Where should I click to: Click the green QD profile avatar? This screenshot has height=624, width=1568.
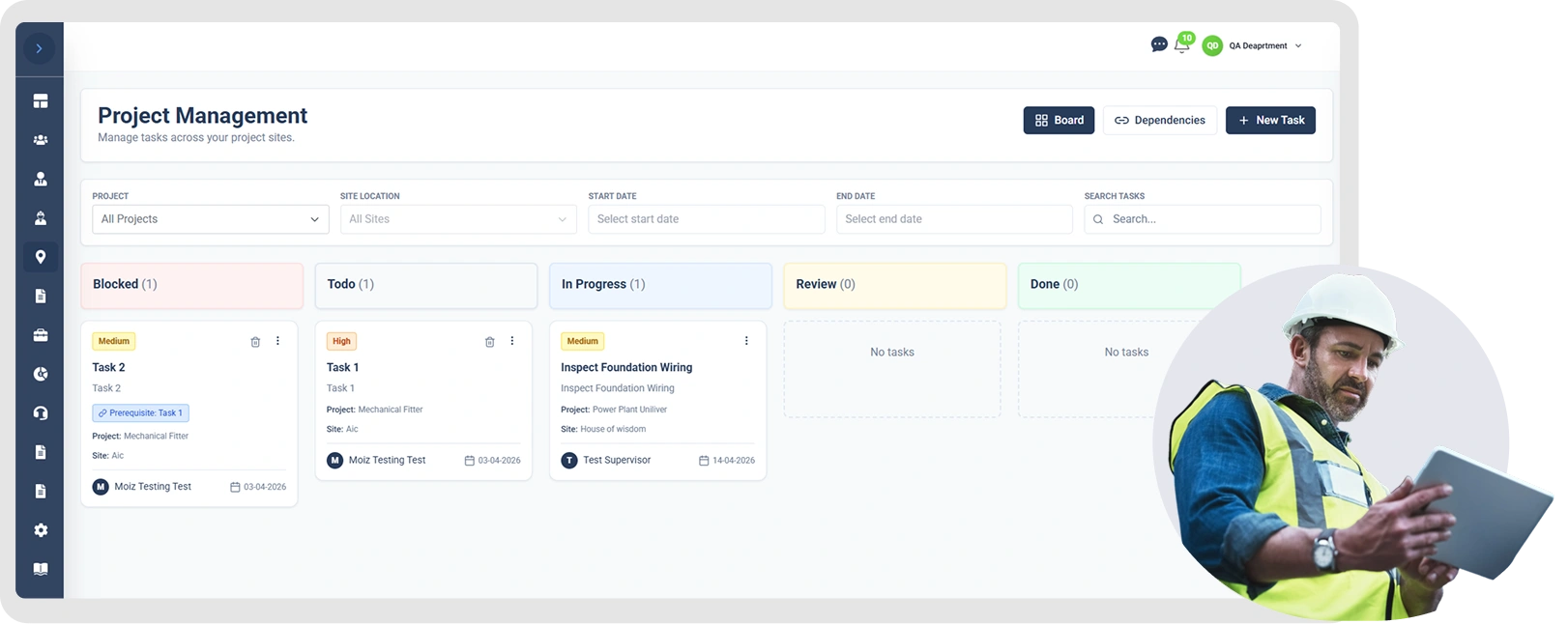click(1212, 45)
